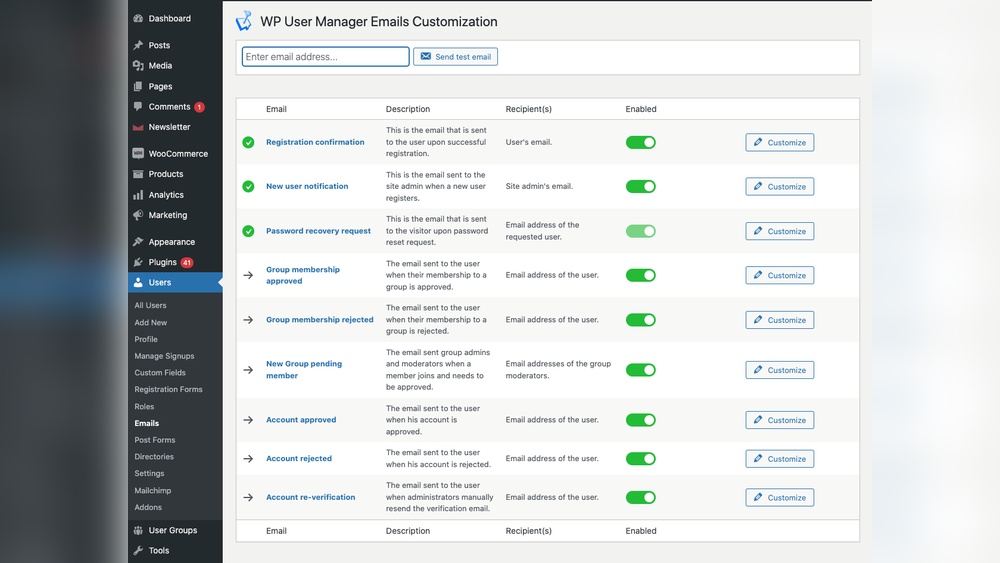Screen dimensions: 1000x563
Task: Customize Account re-verification email
Action: (779, 497)
